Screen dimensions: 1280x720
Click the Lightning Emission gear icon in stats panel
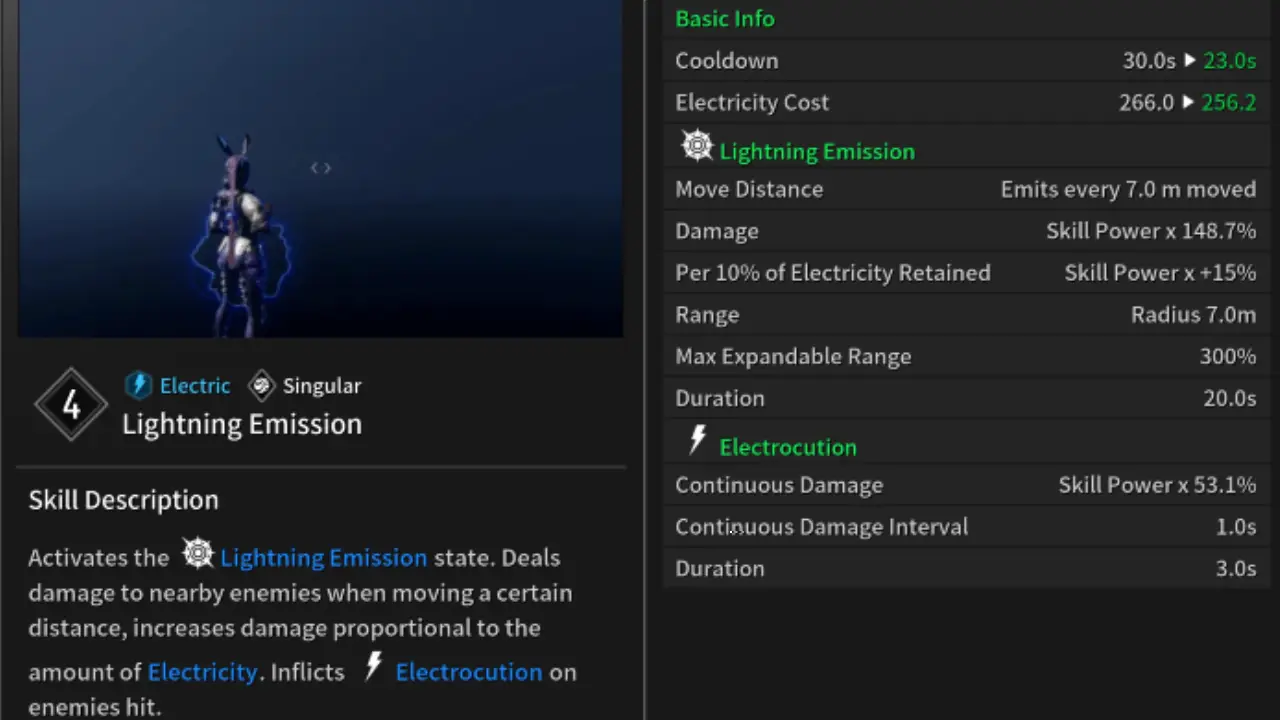click(697, 147)
